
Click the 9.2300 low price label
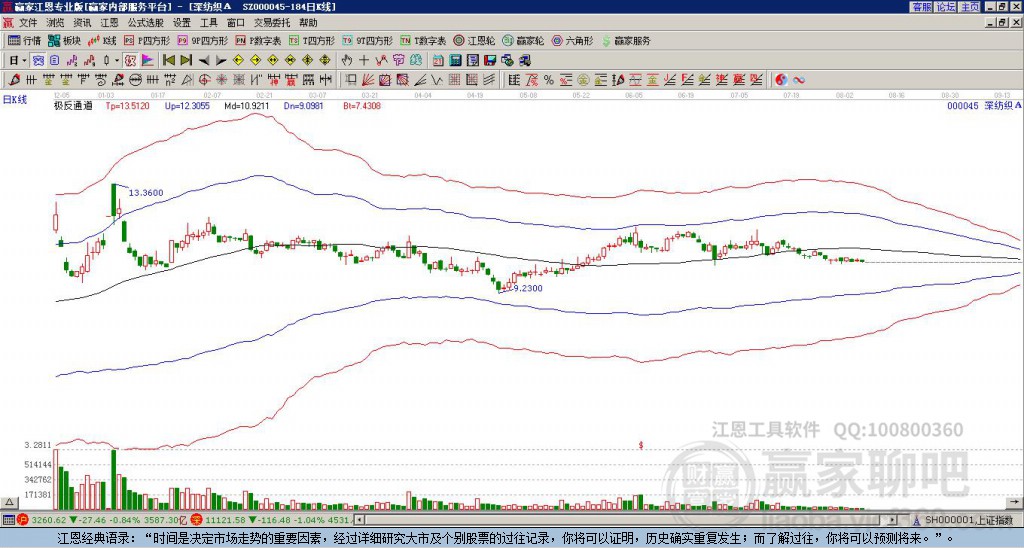tap(528, 288)
